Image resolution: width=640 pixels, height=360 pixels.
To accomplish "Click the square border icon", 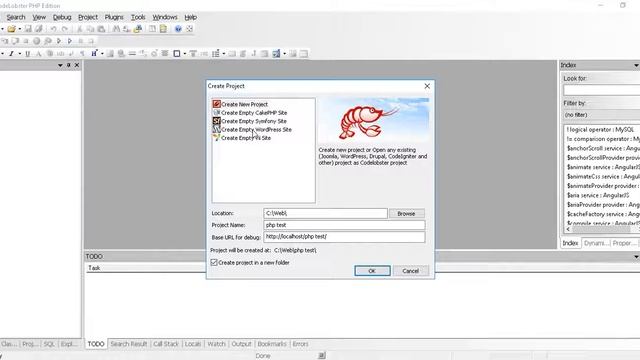I will (177, 53).
